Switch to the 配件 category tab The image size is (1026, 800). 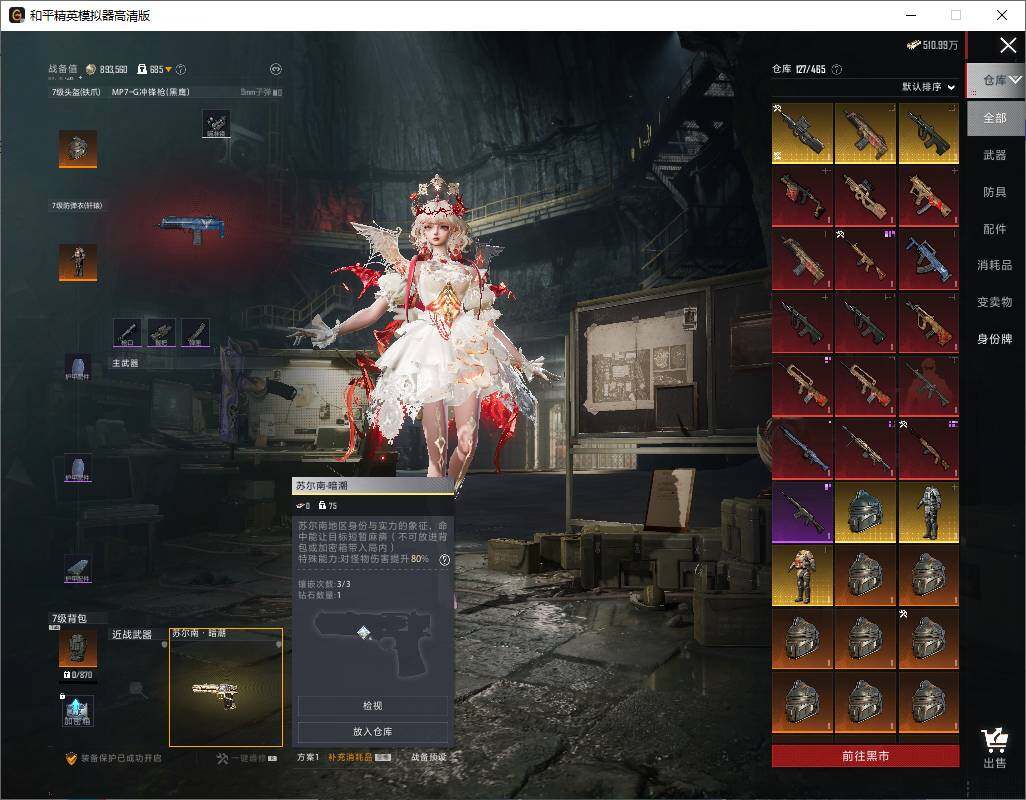[995, 229]
